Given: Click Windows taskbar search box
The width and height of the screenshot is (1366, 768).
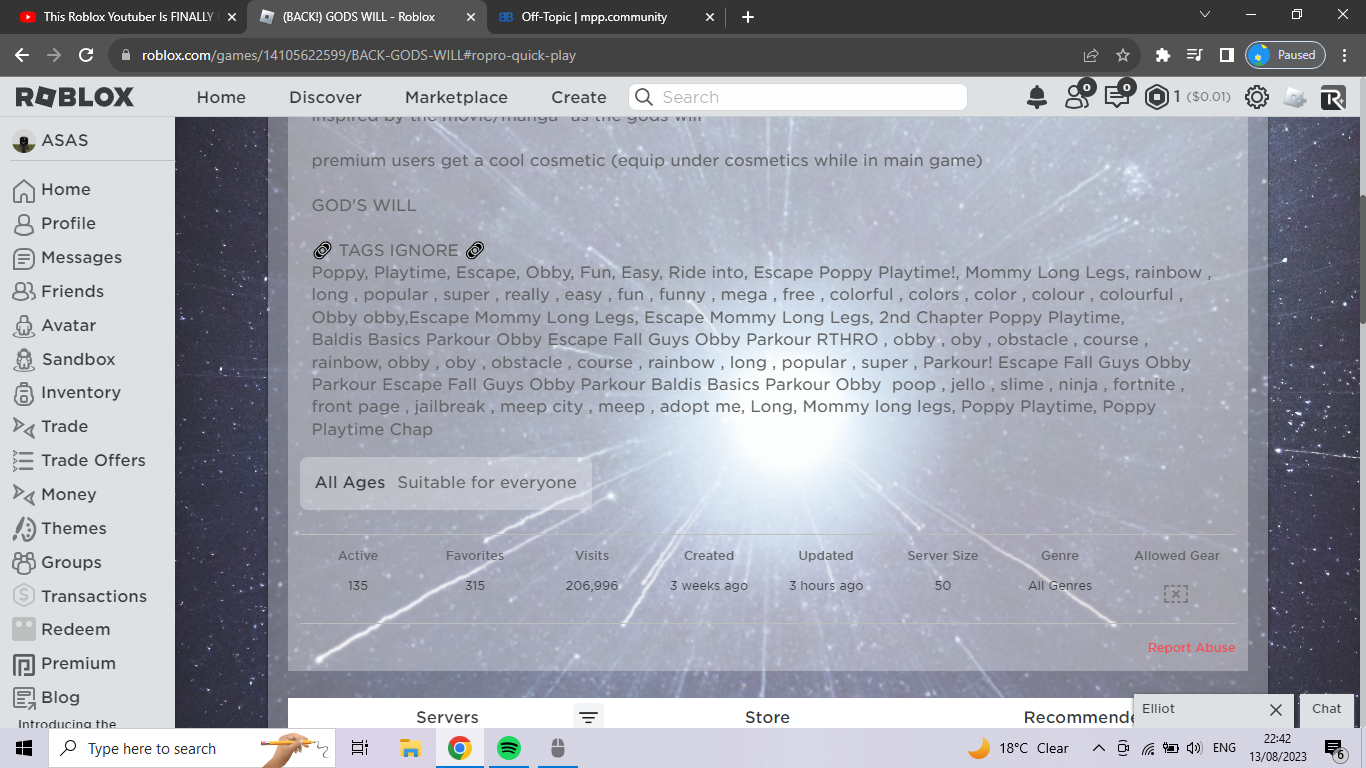Looking at the screenshot, I should 192,748.
